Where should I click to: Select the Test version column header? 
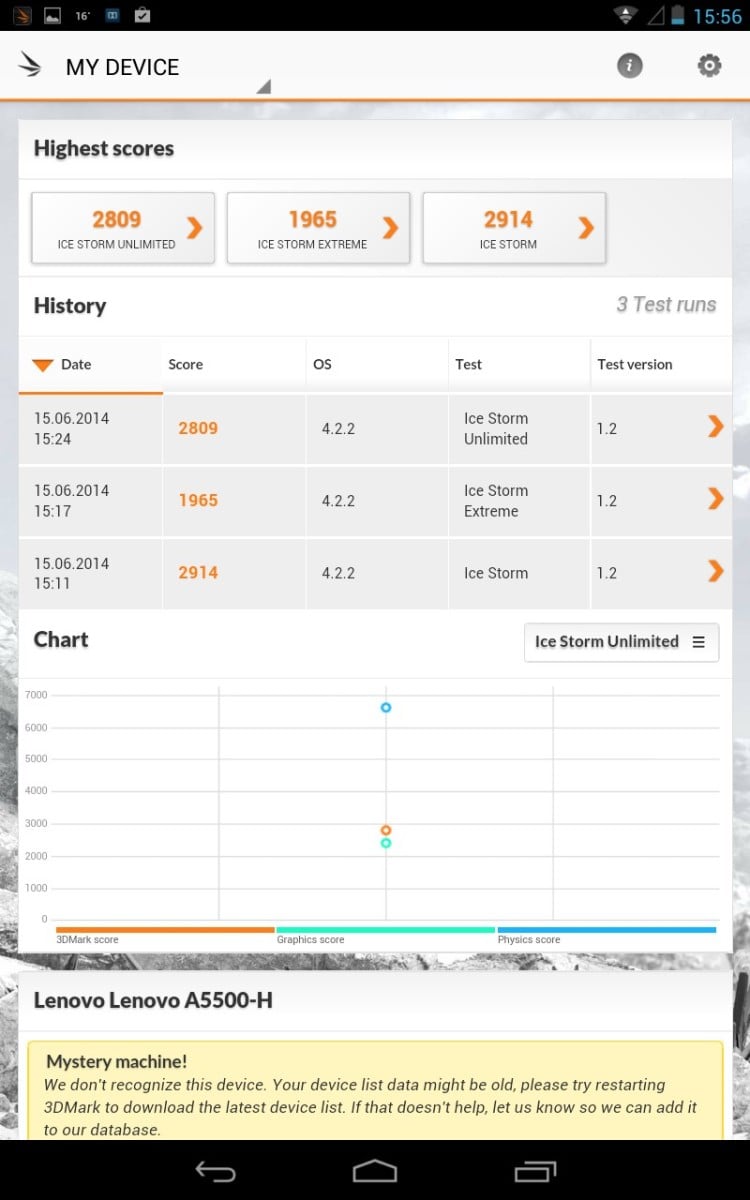pos(661,365)
